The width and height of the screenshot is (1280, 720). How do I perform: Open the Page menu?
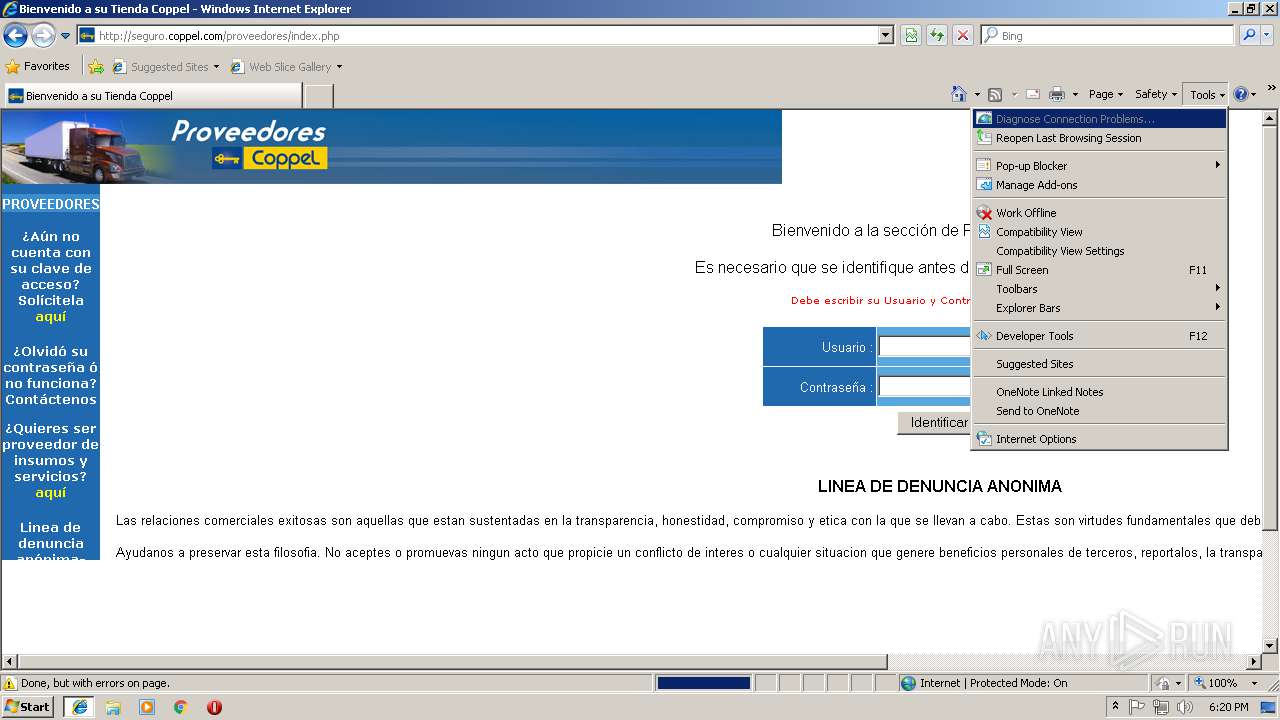pyautogui.click(x=1105, y=94)
